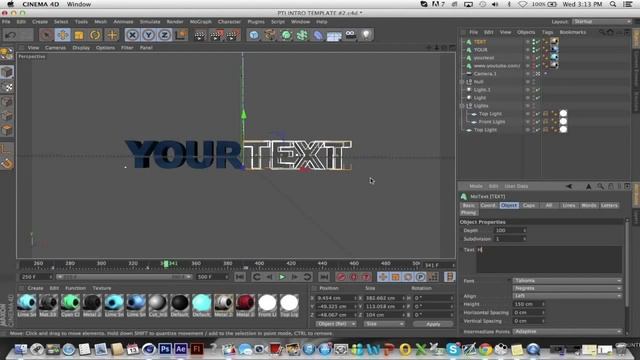The height and width of the screenshot is (360, 640).
Task: Select the red Metal material swatch
Action: (245, 306)
